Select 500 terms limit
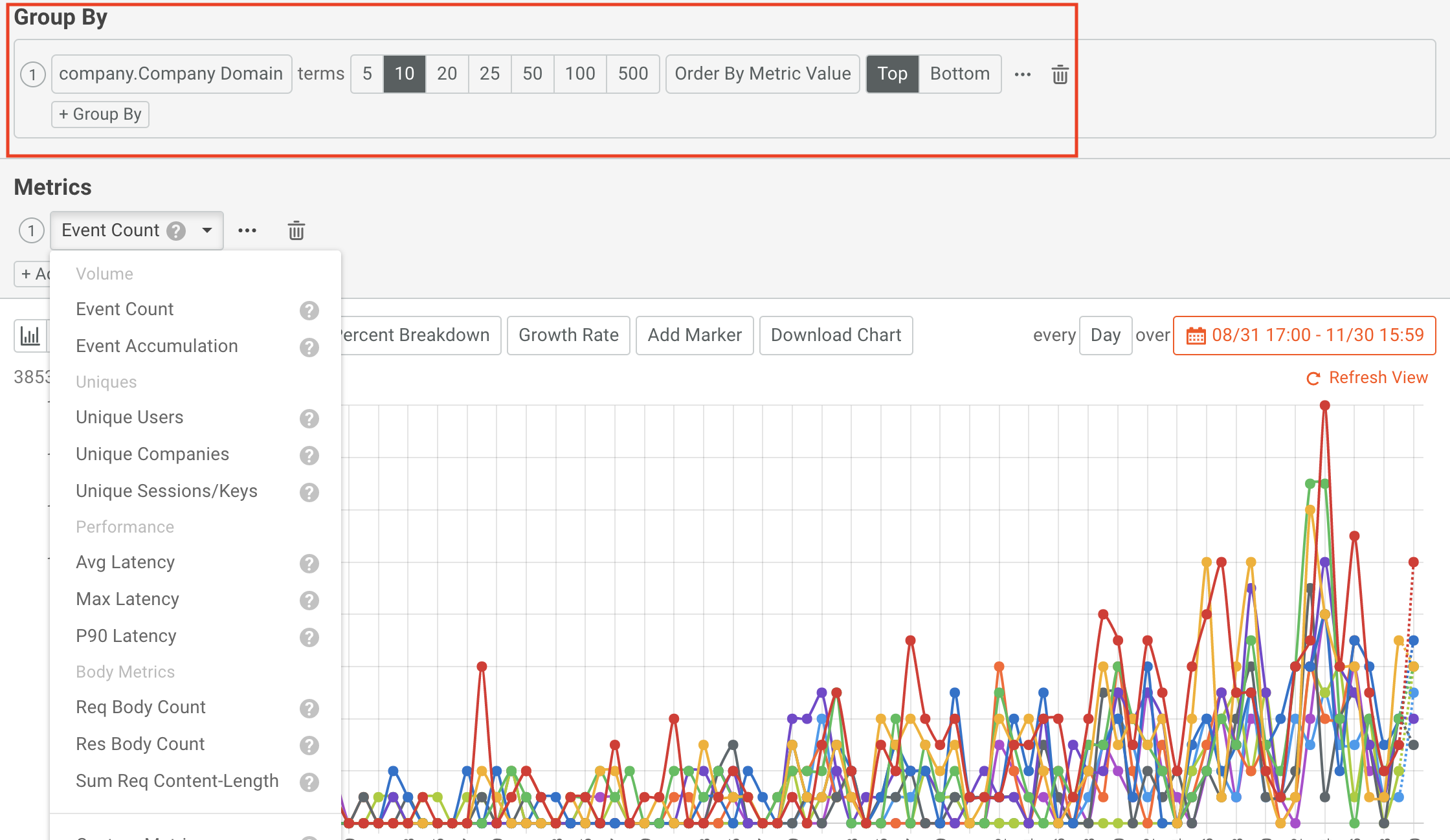1450x840 pixels. tap(632, 74)
